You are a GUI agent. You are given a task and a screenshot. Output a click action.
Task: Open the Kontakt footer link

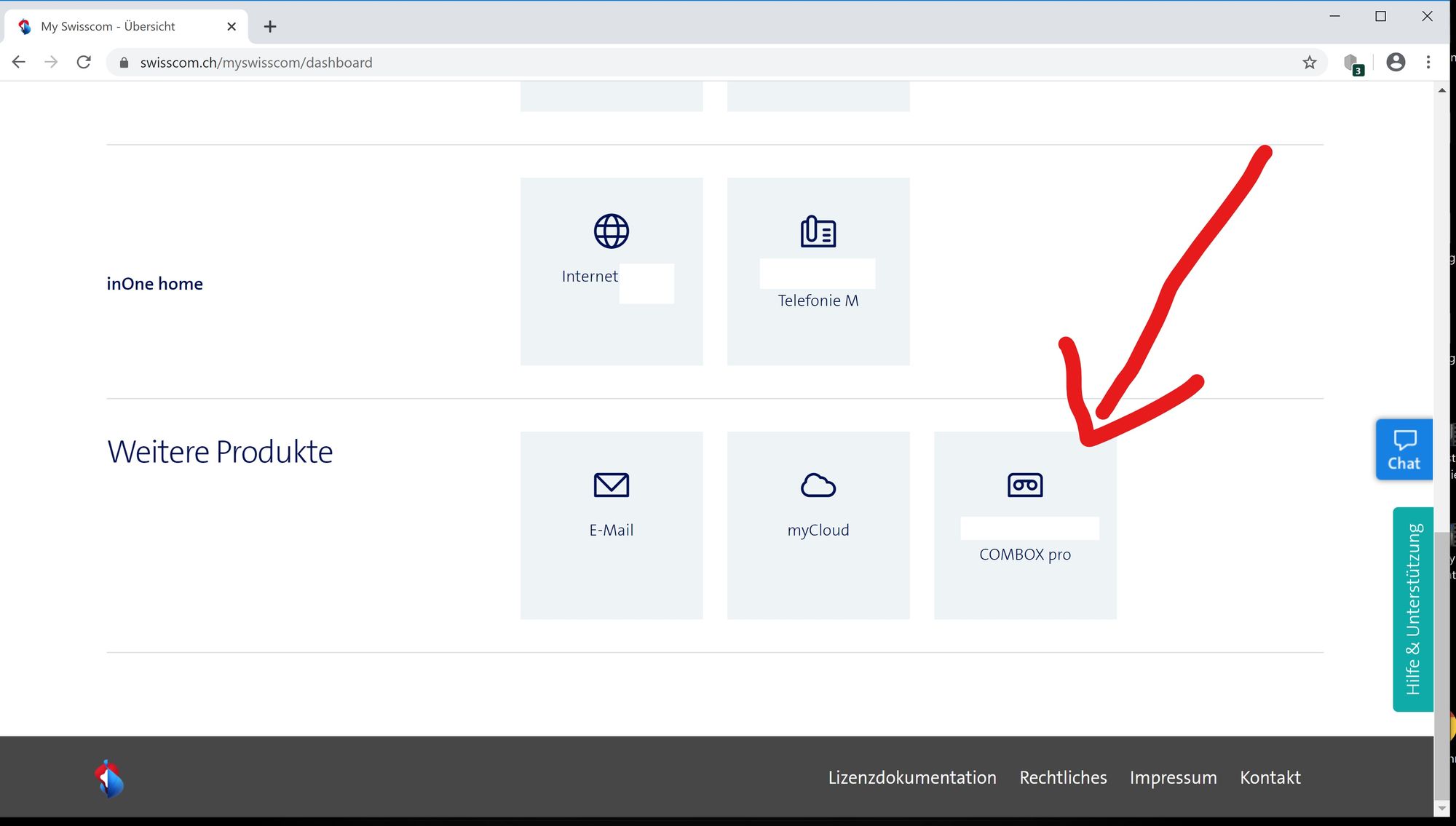[1270, 777]
